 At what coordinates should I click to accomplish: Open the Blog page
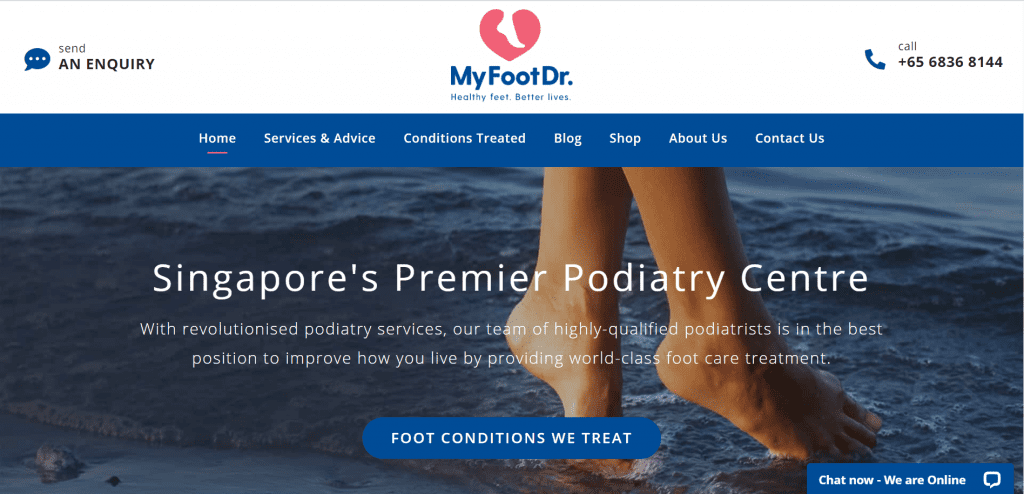point(568,139)
